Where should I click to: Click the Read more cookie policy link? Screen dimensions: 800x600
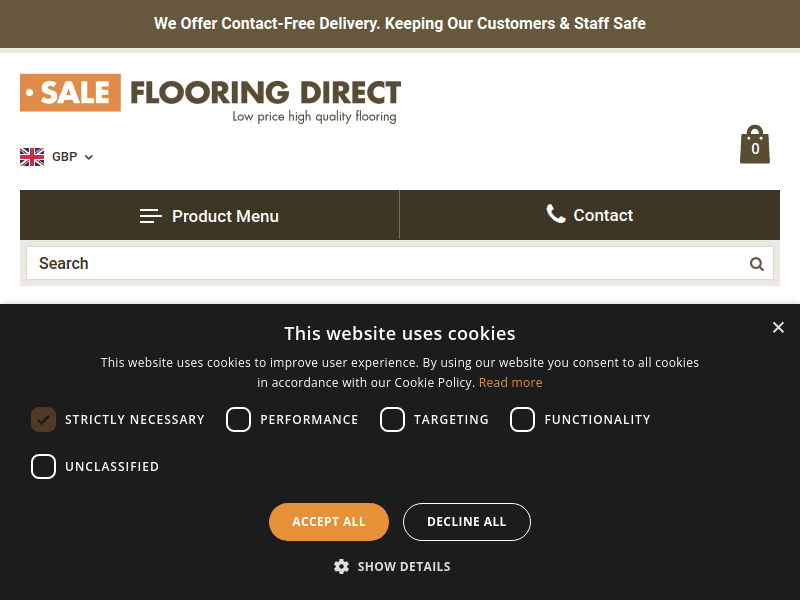(510, 382)
